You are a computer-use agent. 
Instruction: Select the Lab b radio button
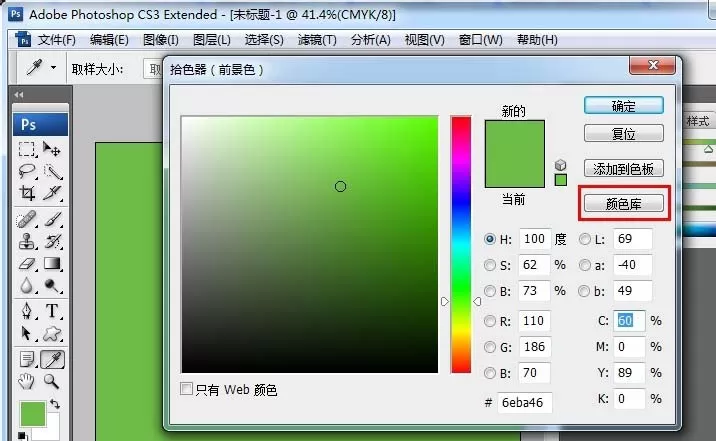point(584,291)
